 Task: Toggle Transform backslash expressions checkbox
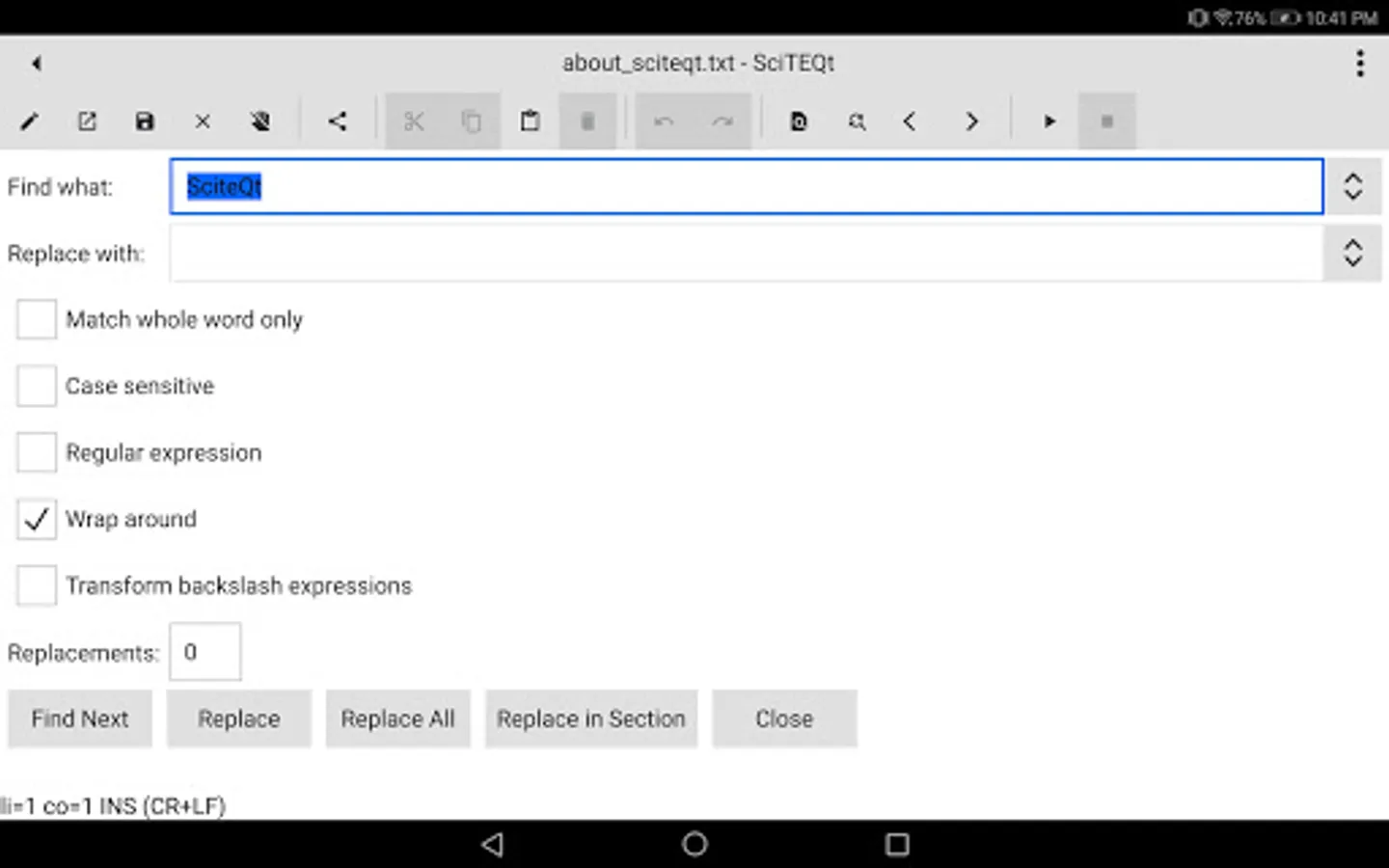point(37,585)
